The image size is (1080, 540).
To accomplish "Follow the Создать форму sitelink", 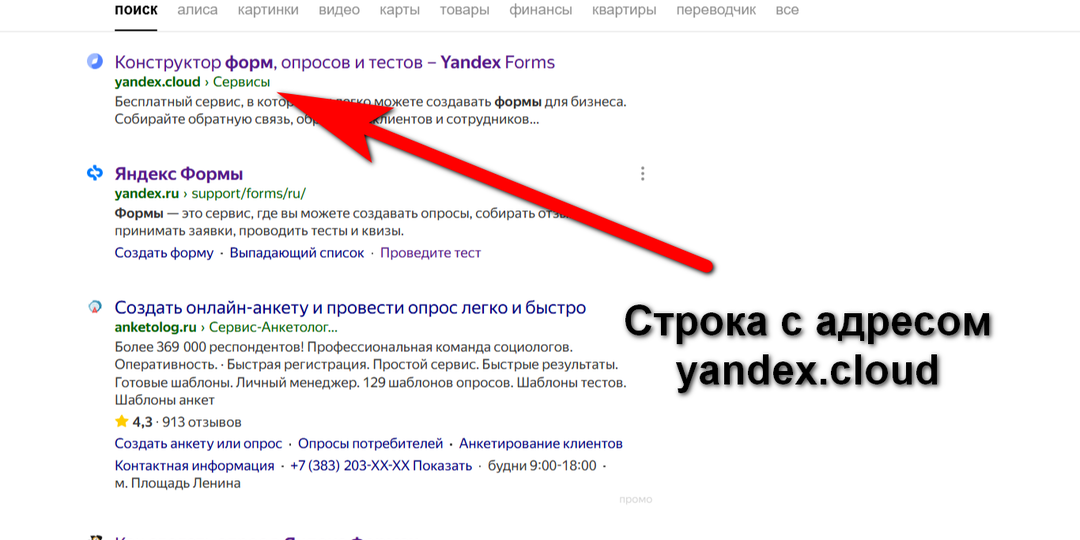I will [164, 253].
